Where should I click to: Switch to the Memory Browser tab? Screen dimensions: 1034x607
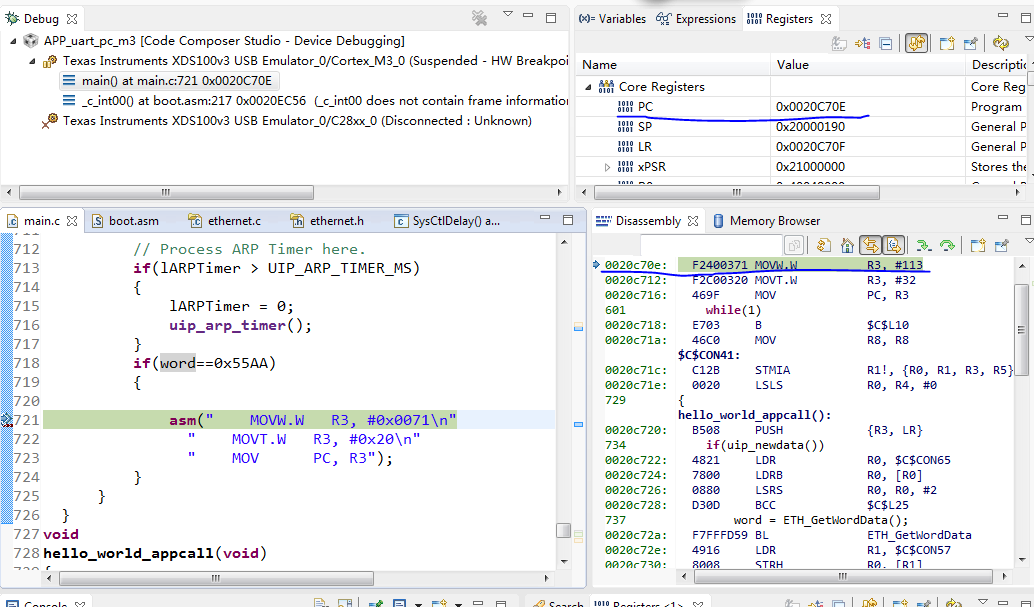coord(766,221)
